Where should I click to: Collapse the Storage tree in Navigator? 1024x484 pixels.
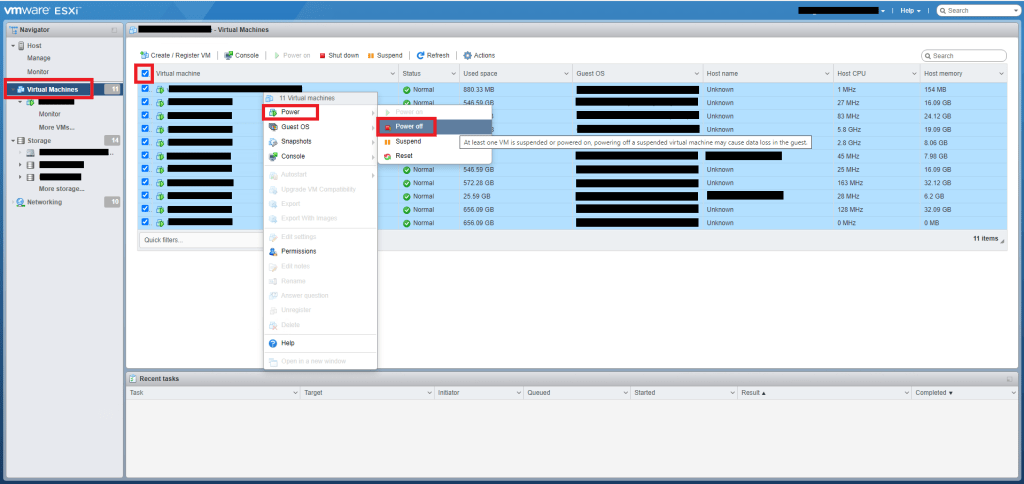pyautogui.click(x=13, y=141)
